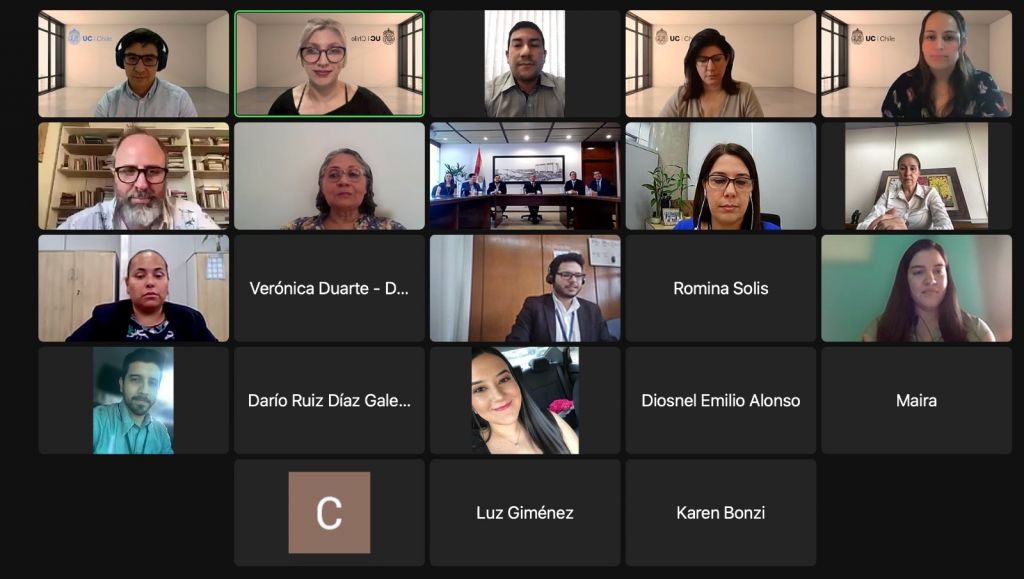Select the woman in car selfie photo
Screen dimensions: 1024x579
(525, 400)
